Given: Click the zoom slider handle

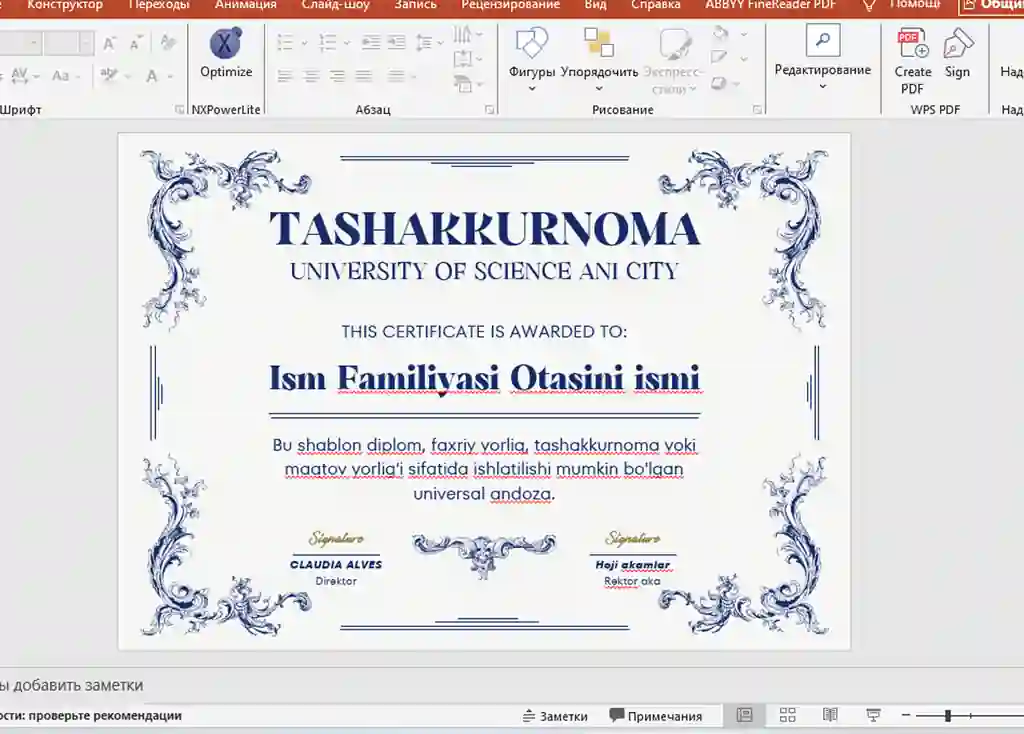Looking at the screenshot, I should point(948,716).
